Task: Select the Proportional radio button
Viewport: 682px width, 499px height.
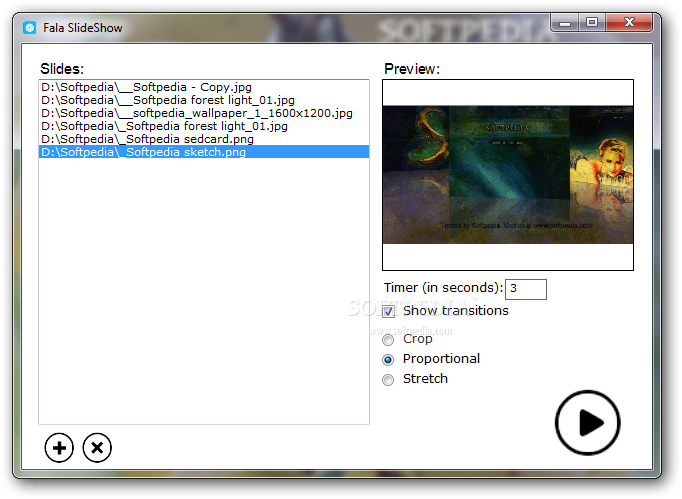Action: click(388, 360)
